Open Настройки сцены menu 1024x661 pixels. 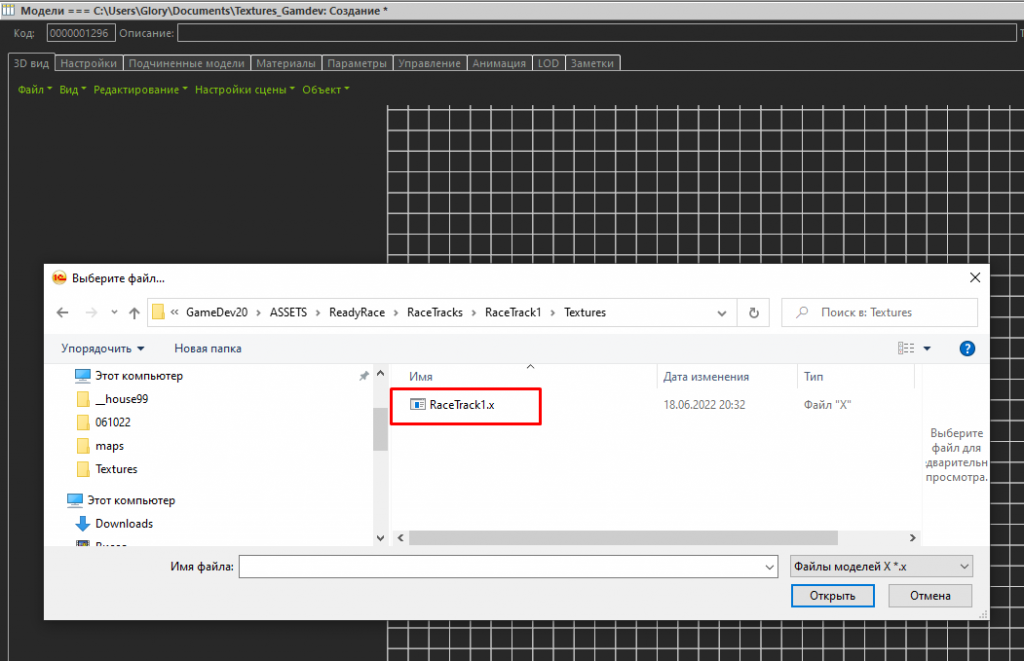(245, 89)
